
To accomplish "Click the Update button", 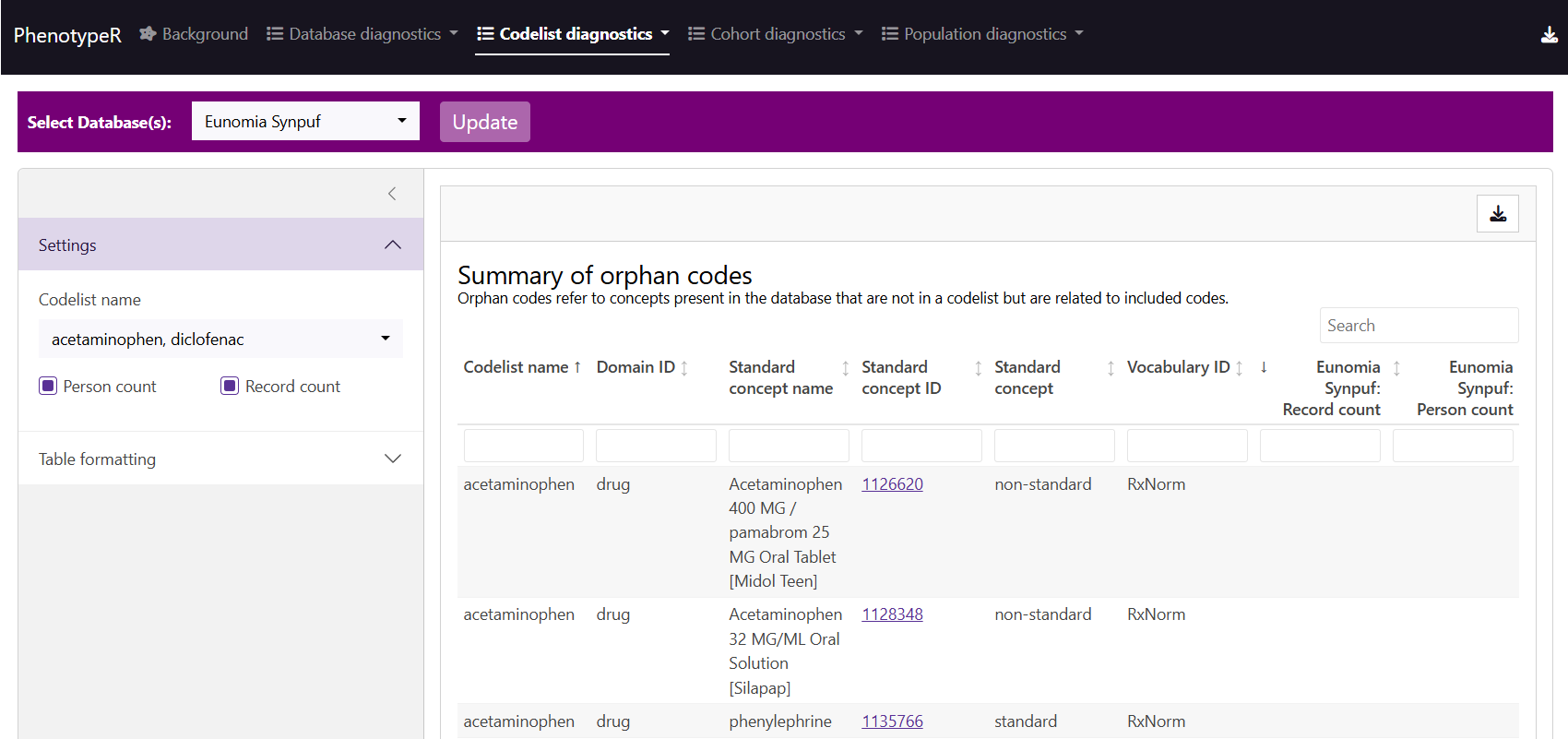I will coord(484,122).
